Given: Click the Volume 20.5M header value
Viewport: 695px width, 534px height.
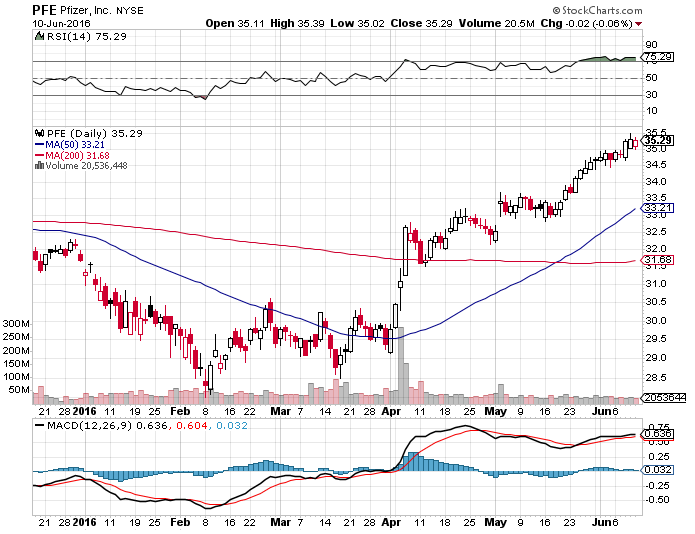Looking at the screenshot, I should [x=496, y=23].
